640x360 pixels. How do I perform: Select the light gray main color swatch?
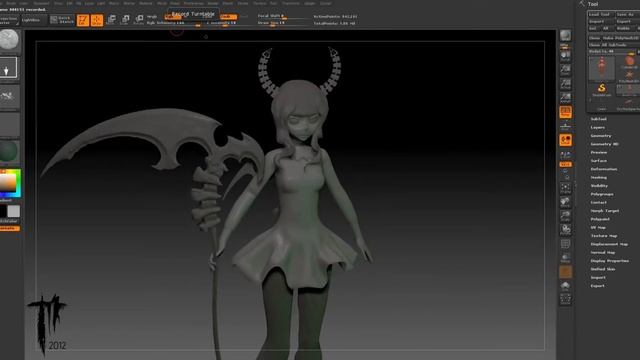[x=13, y=211]
